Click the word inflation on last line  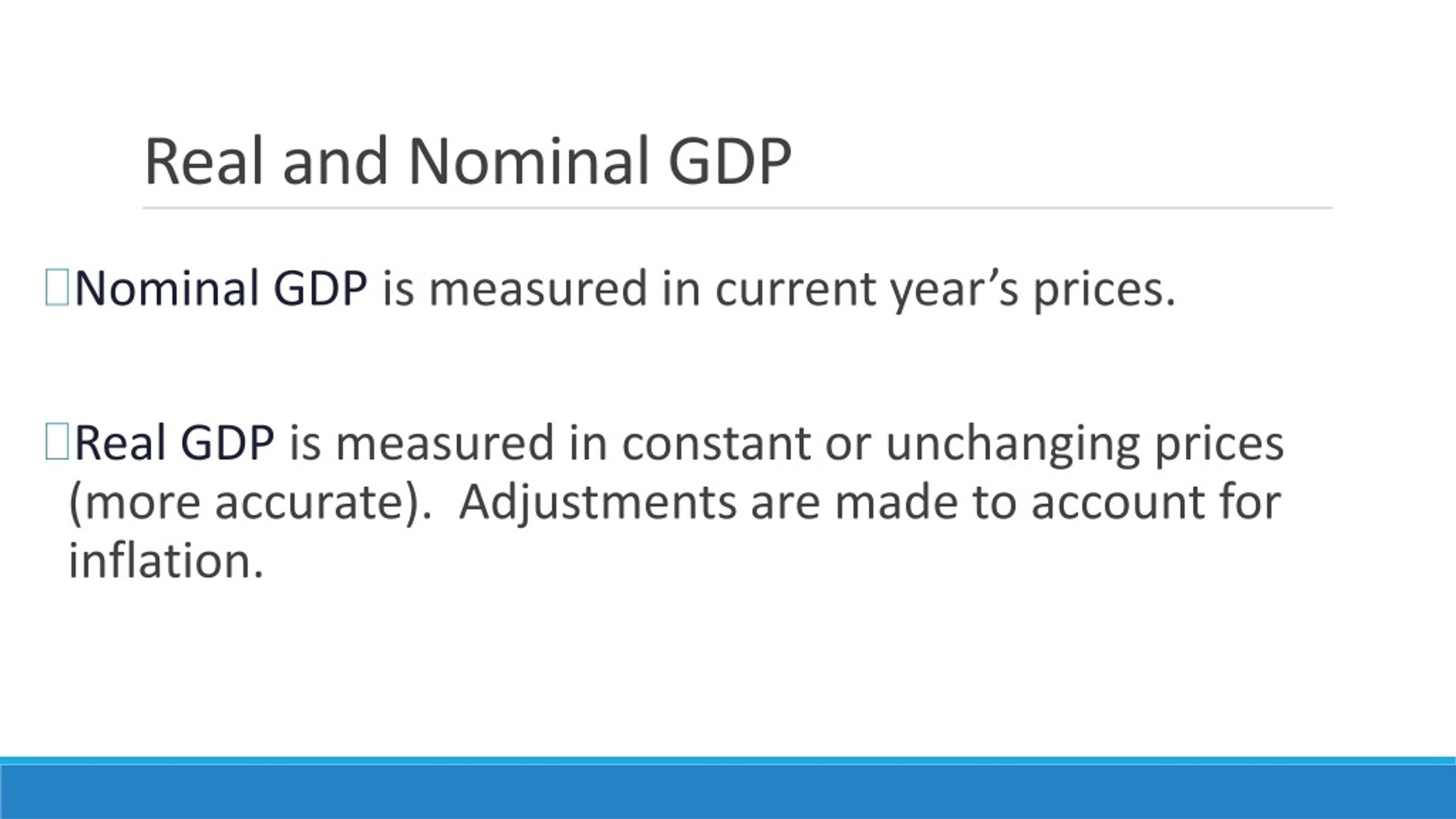click(x=166, y=561)
